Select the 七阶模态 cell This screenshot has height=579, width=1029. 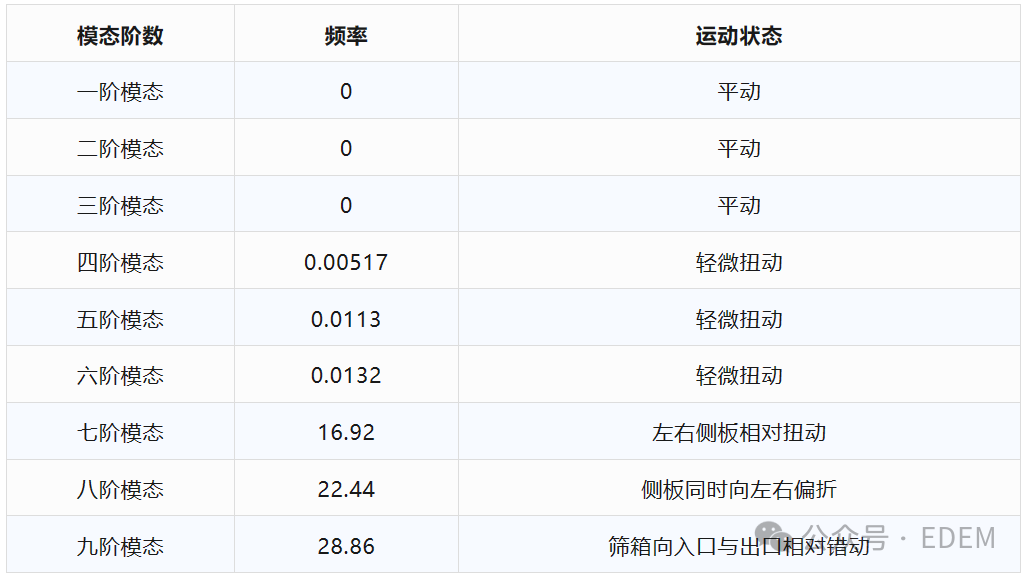pos(120,433)
